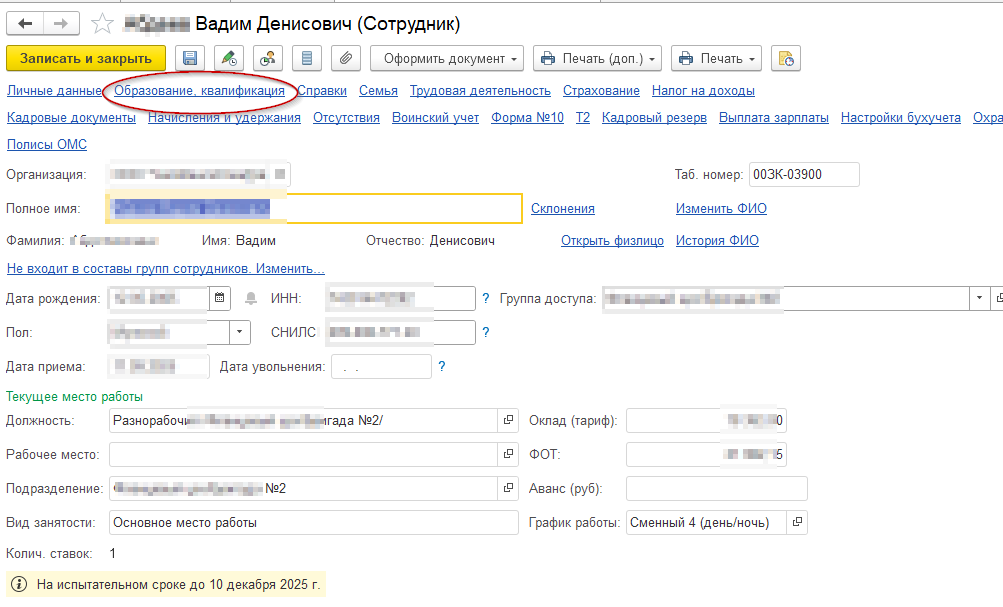Click the bell reminder icon near birth date

[x=250, y=298]
